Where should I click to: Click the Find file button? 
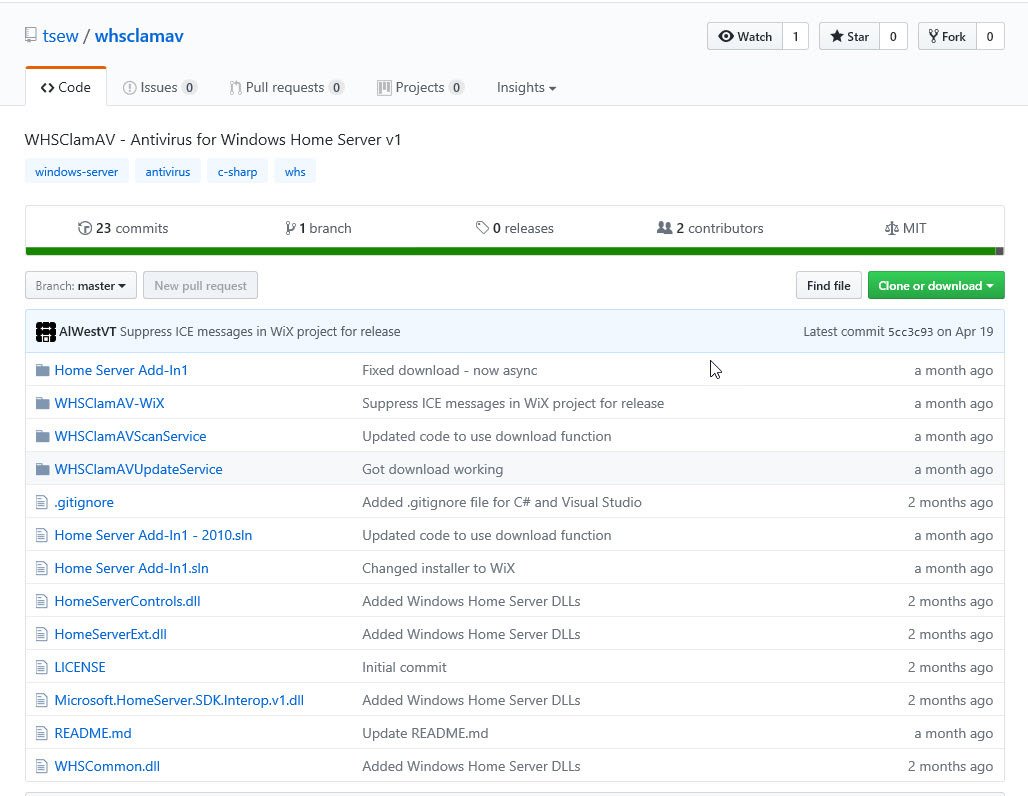tap(829, 285)
